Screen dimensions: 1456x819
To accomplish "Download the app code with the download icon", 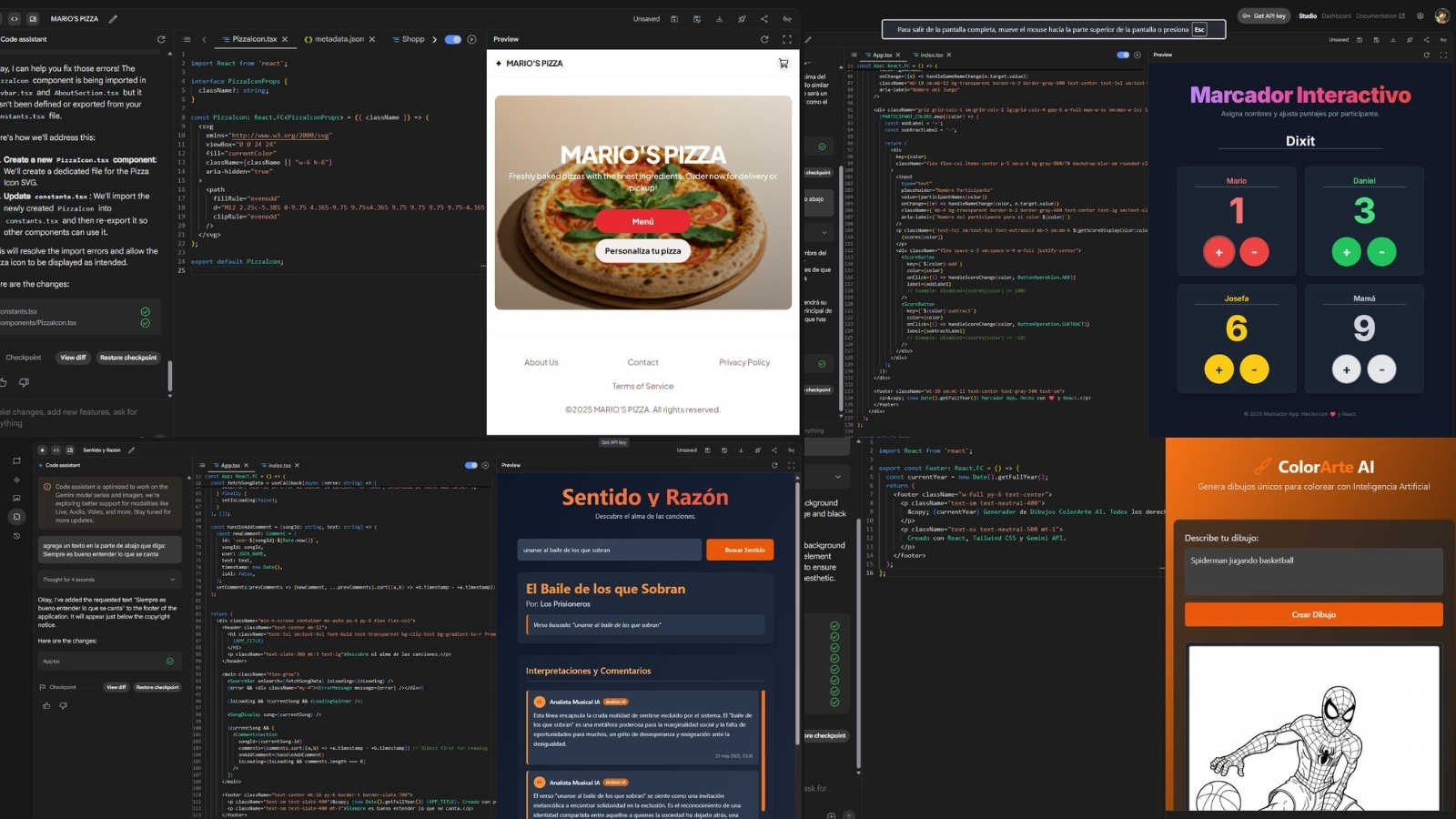I will pos(719,19).
